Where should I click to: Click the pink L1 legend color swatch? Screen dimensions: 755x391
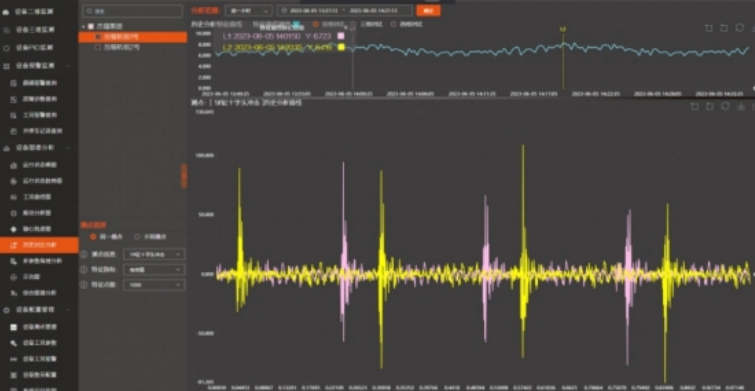pyautogui.click(x=341, y=36)
